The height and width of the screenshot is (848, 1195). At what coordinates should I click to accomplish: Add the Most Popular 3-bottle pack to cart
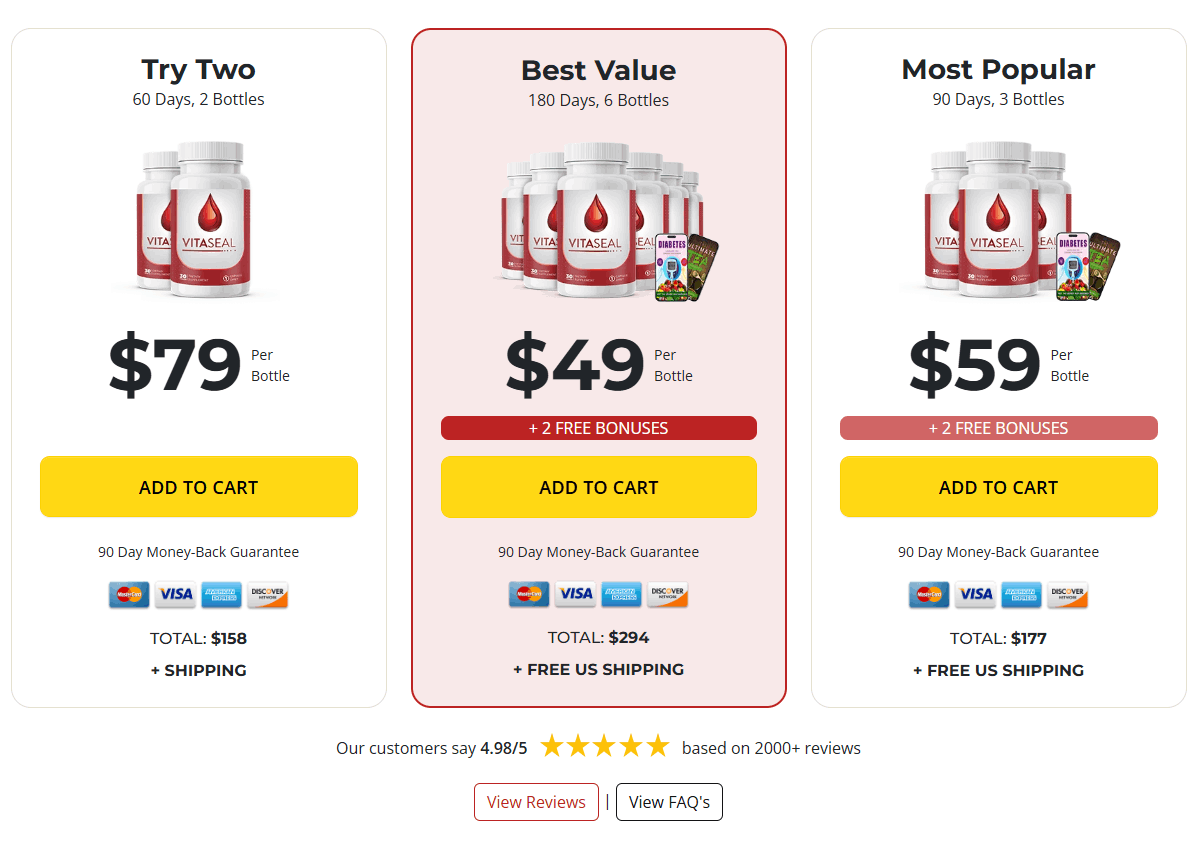coord(998,487)
